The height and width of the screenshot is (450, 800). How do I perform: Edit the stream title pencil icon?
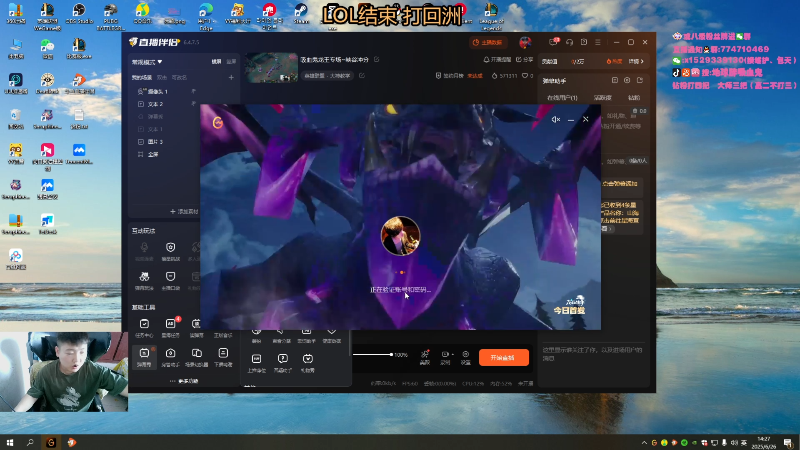click(x=377, y=60)
